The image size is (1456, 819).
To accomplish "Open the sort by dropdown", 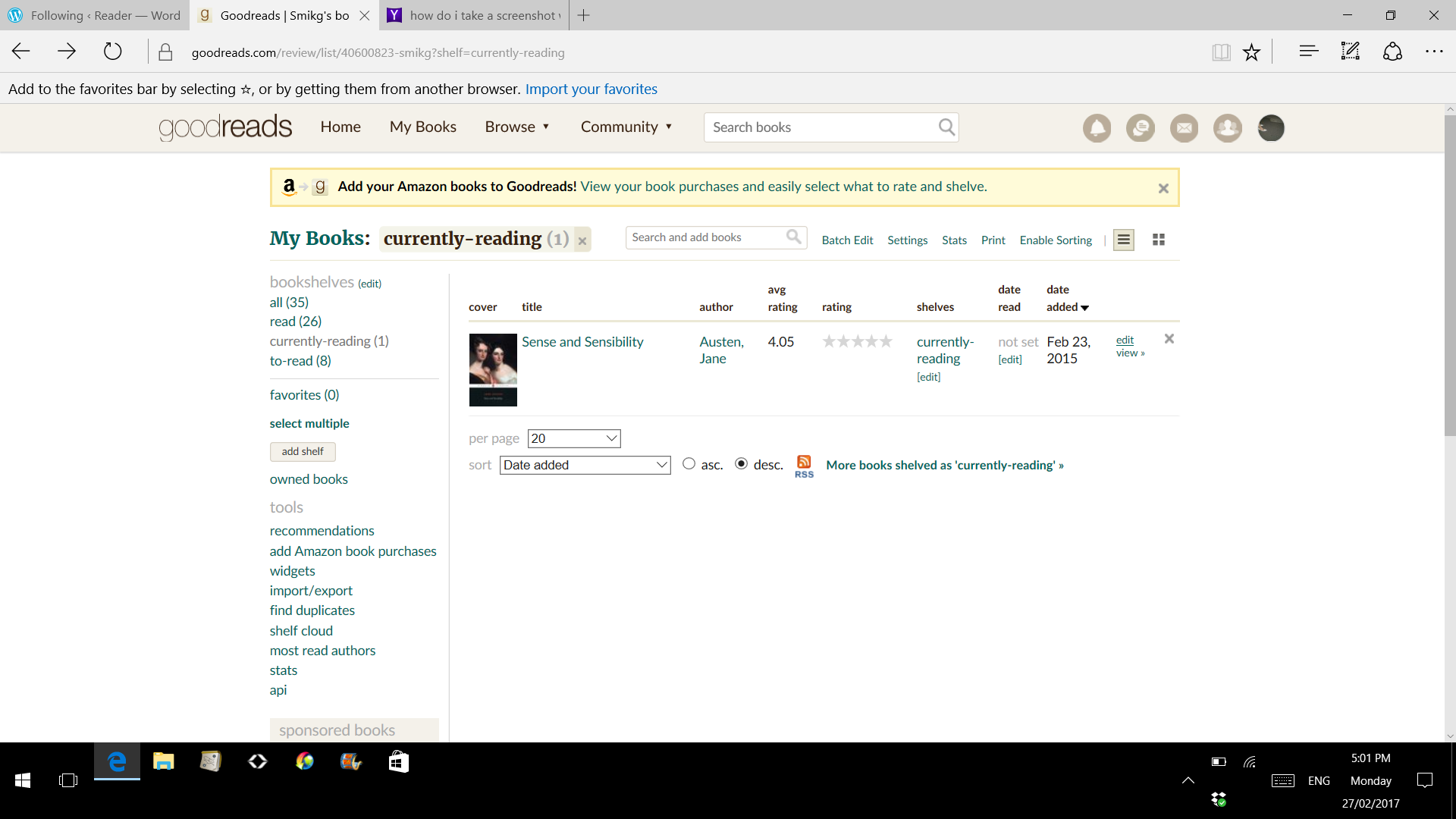I will [x=585, y=465].
